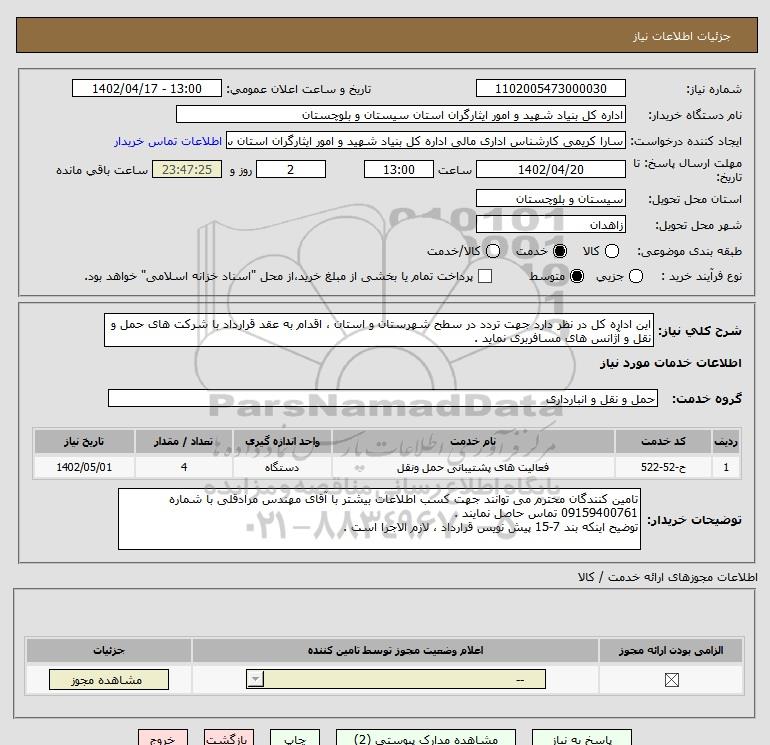Click the need number field 1102005473000030
This screenshot has width=770, height=745.
550,88
